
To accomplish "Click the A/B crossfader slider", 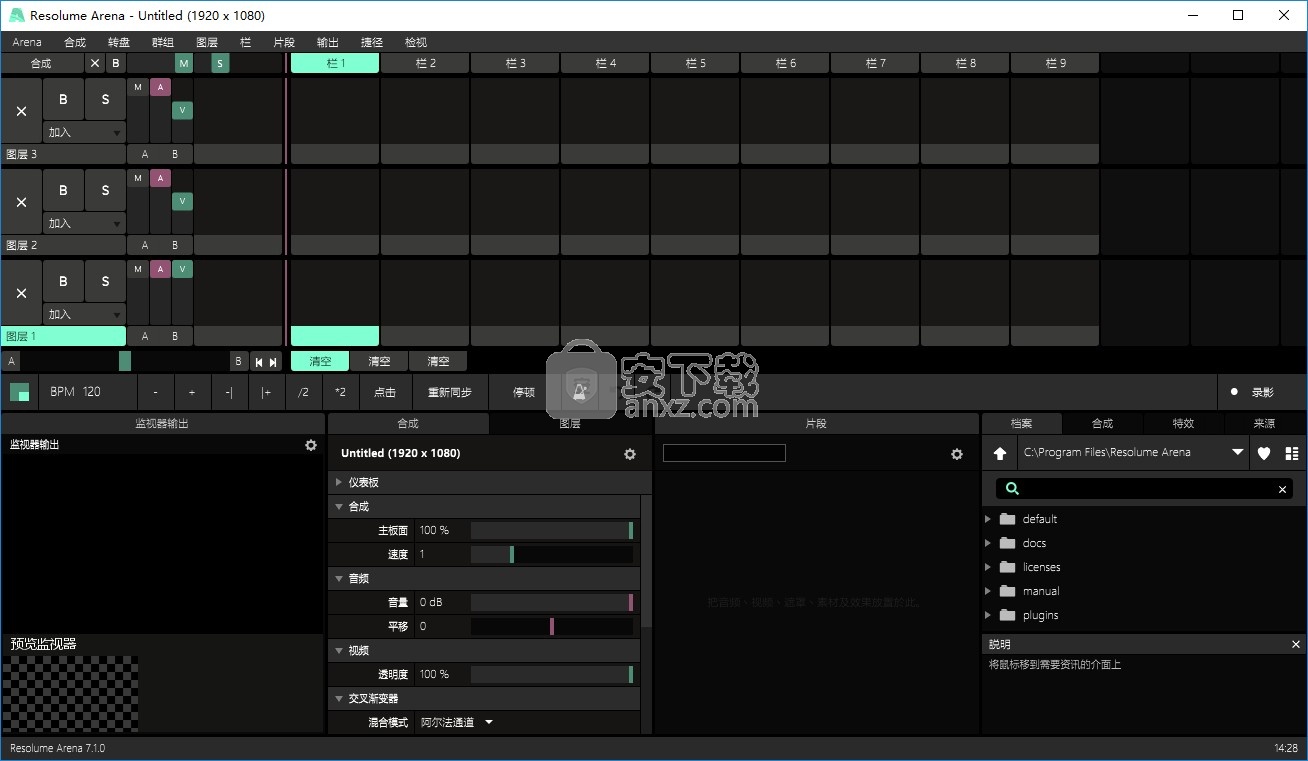I will [x=125, y=362].
